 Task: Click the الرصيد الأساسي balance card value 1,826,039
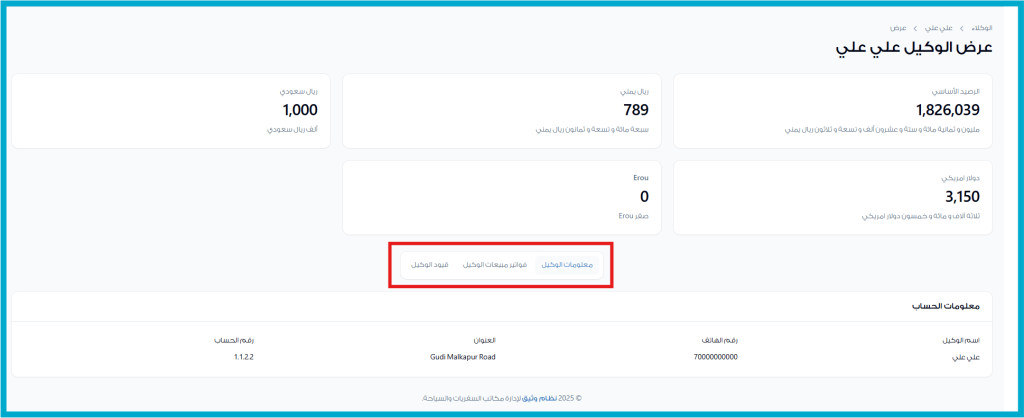(x=947, y=110)
